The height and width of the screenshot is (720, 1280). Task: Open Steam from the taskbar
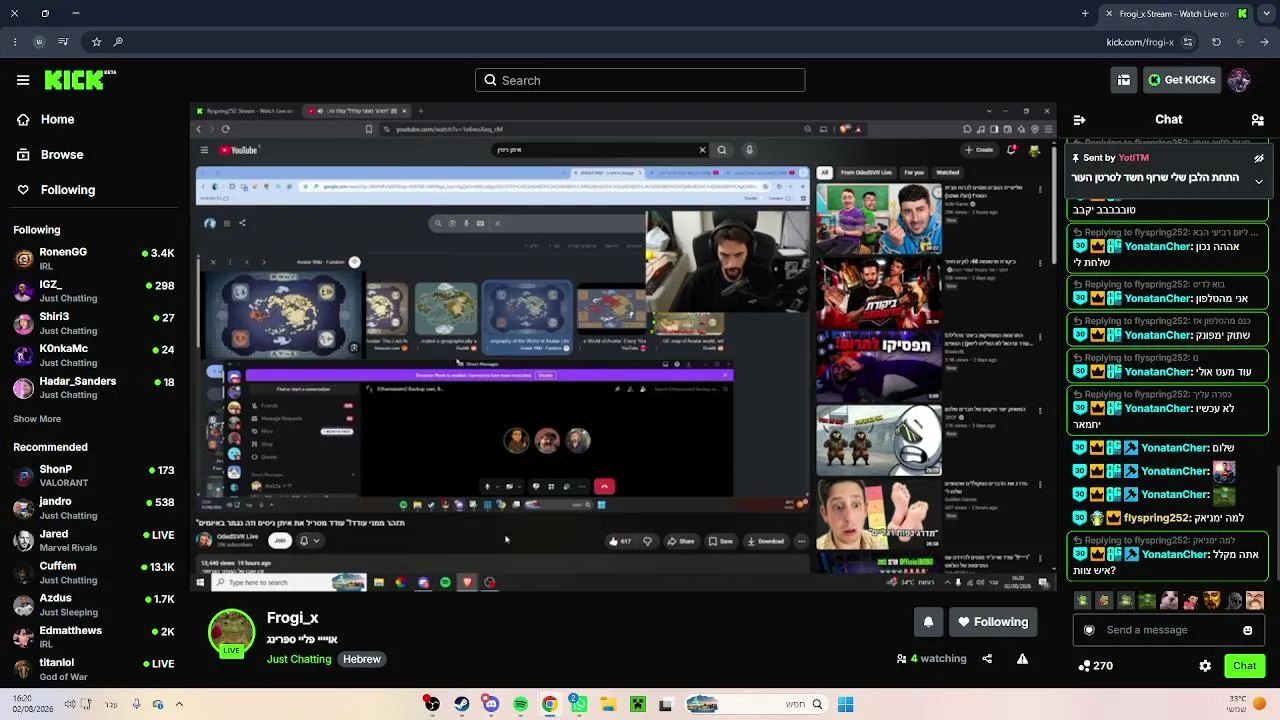pyautogui.click(x=461, y=704)
